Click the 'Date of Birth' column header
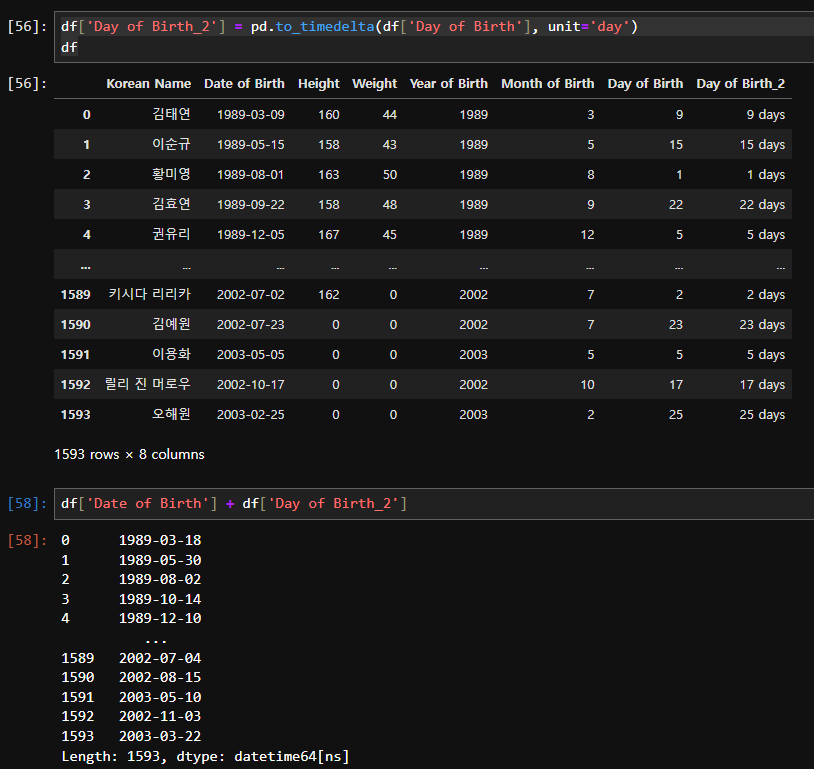 point(244,84)
